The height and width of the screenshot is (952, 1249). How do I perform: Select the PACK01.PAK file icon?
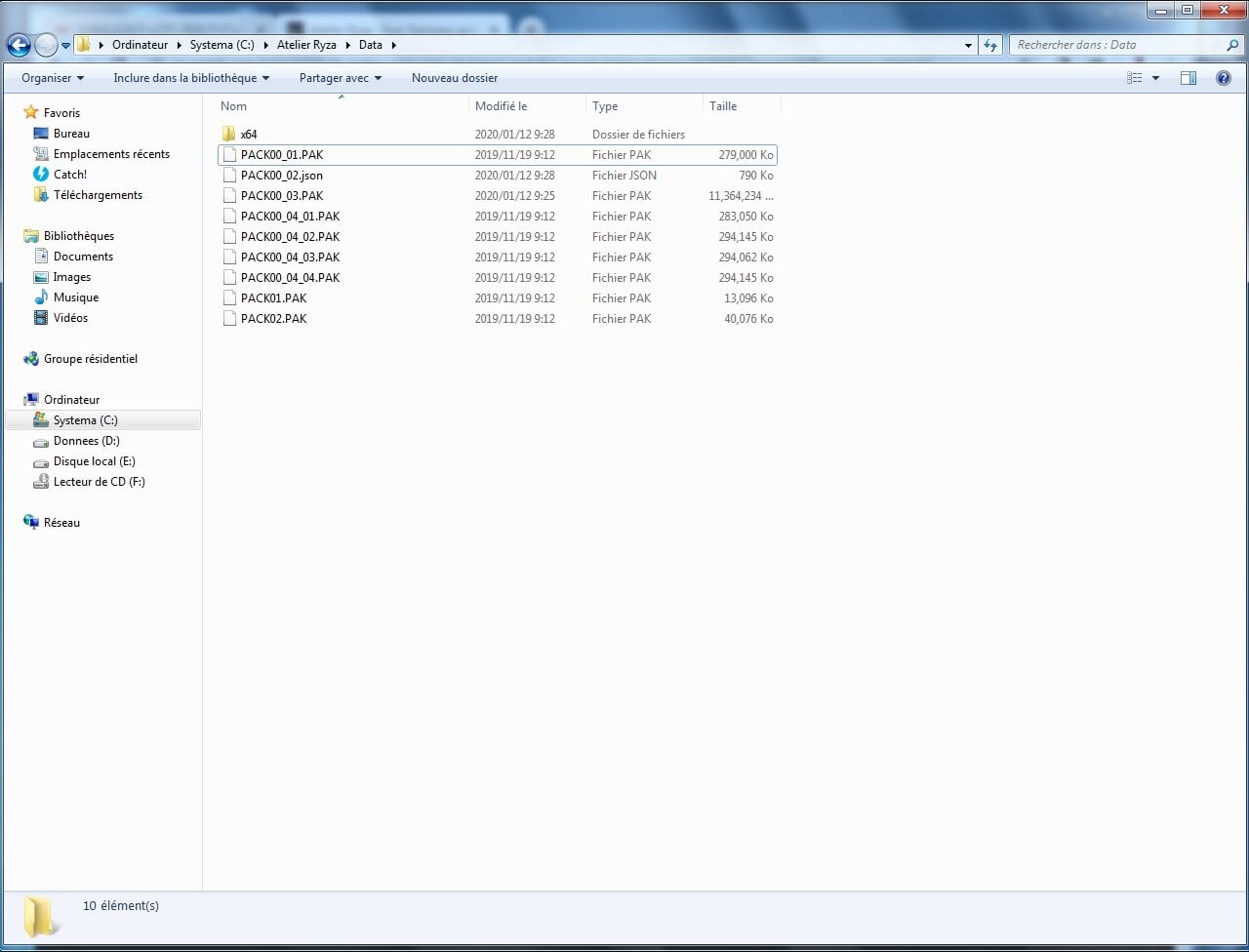229,298
